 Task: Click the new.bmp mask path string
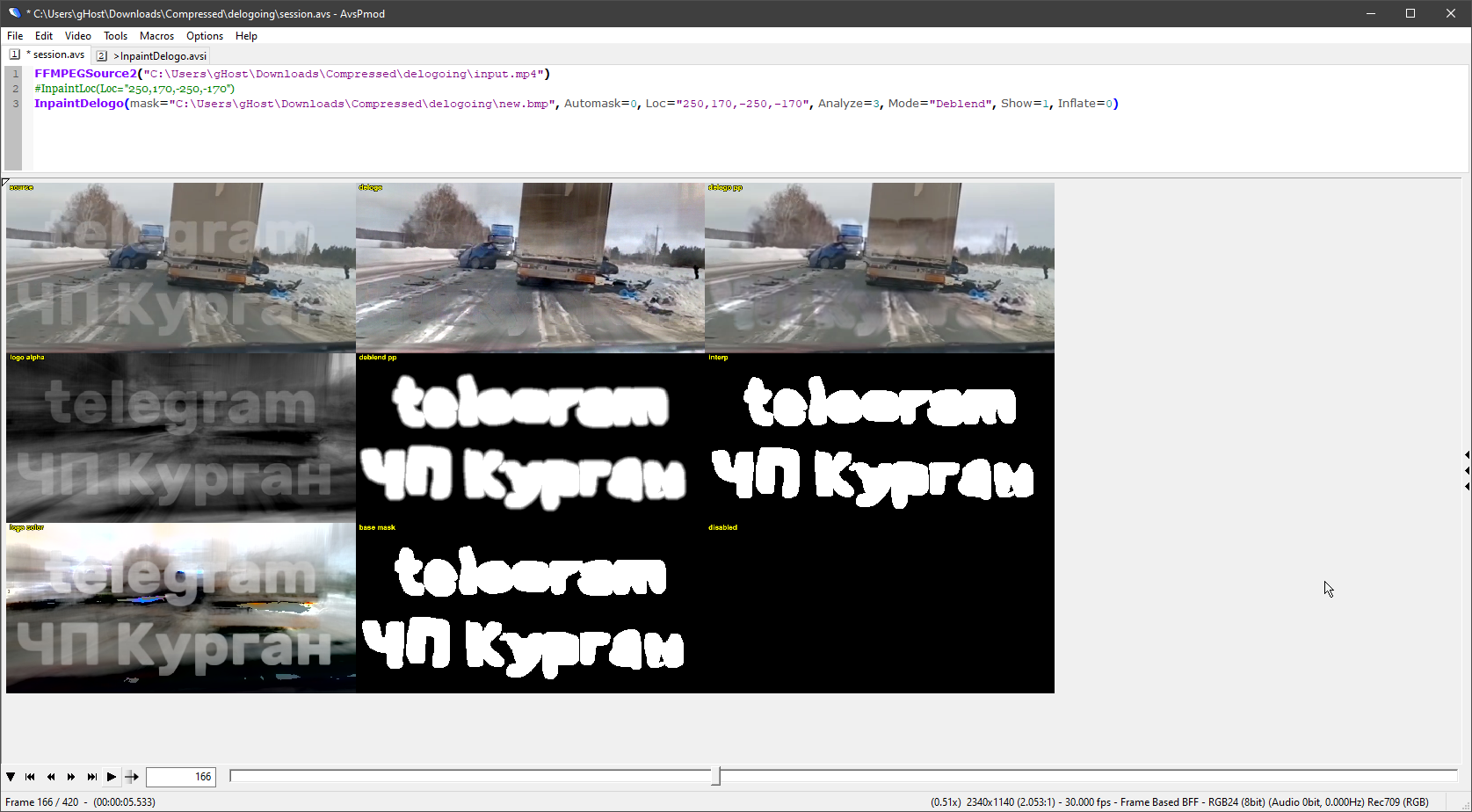(362, 104)
